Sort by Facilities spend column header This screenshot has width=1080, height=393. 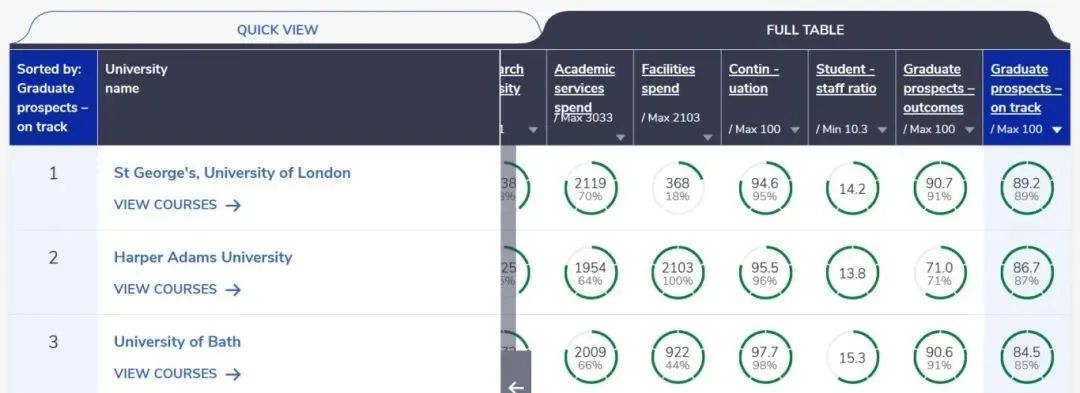[668, 78]
